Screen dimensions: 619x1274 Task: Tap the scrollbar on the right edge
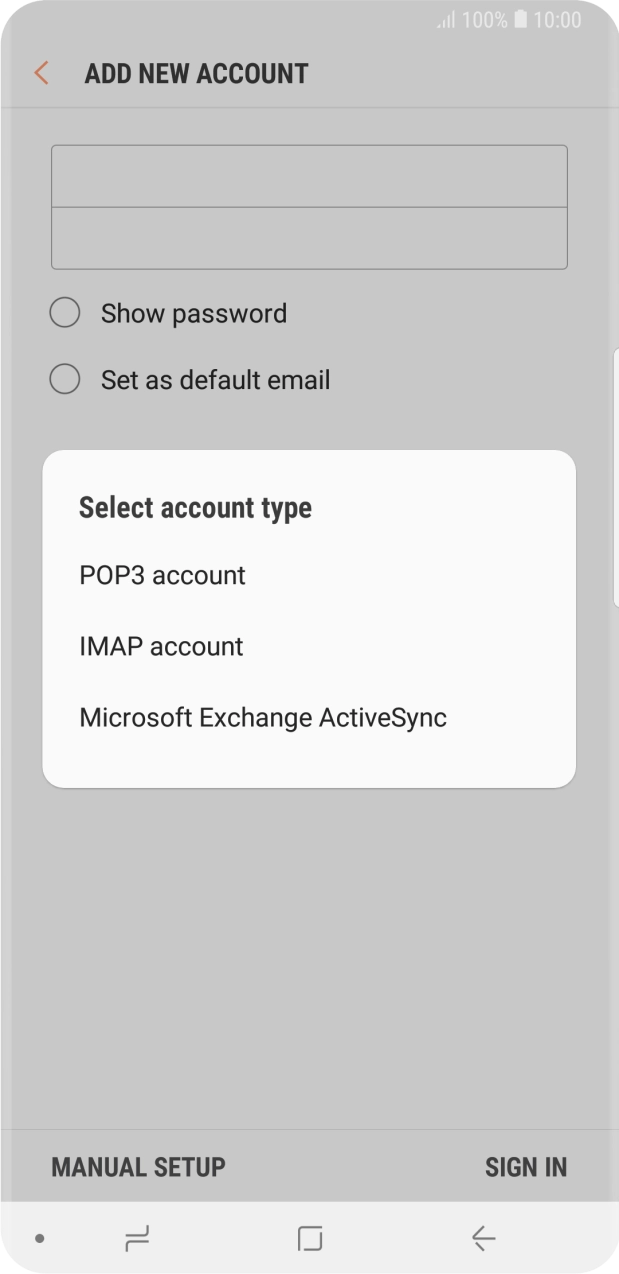614,470
